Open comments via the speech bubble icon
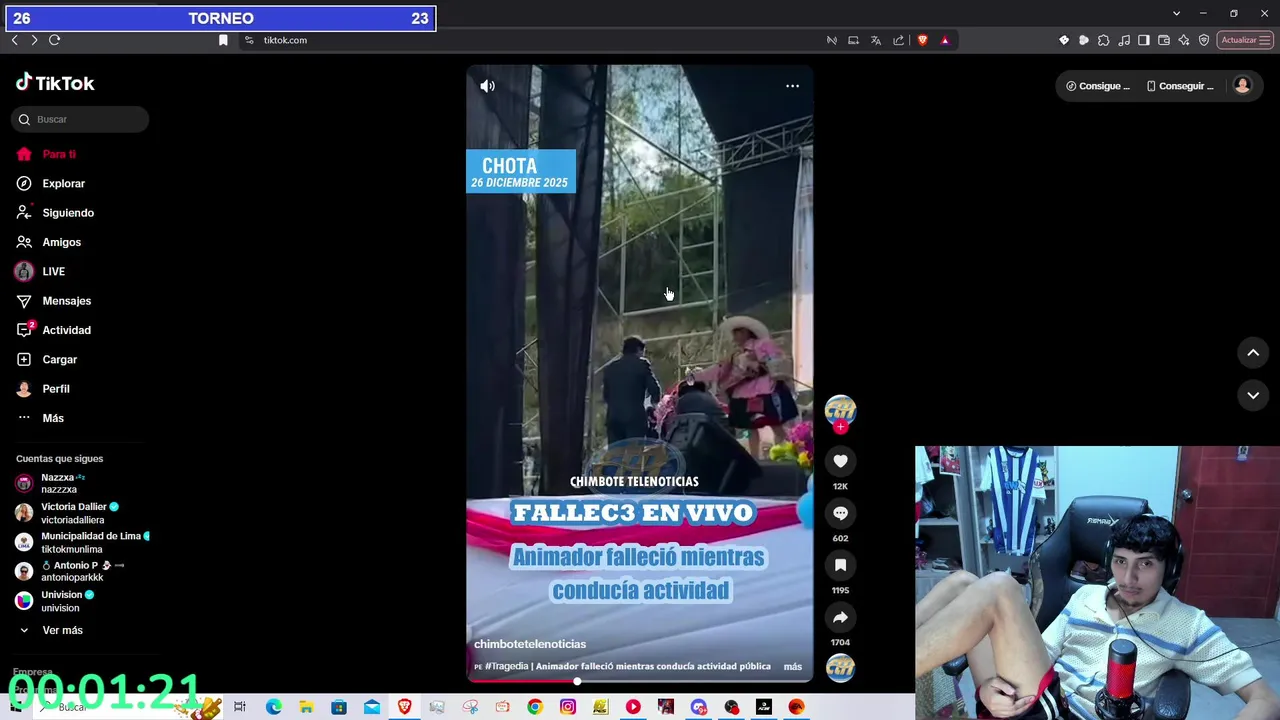This screenshot has height=720, width=1280. pos(840,513)
